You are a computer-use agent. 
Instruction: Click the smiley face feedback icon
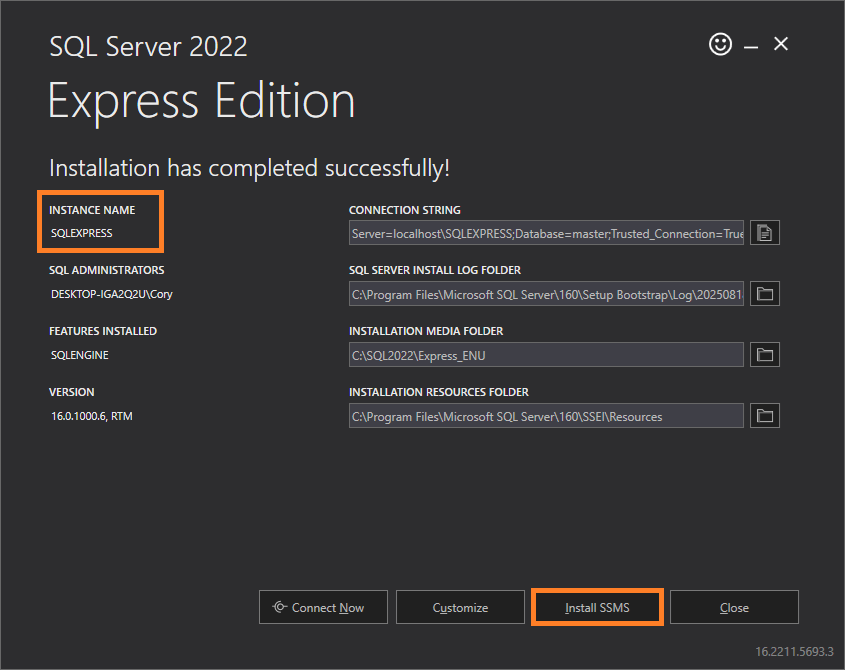point(720,44)
